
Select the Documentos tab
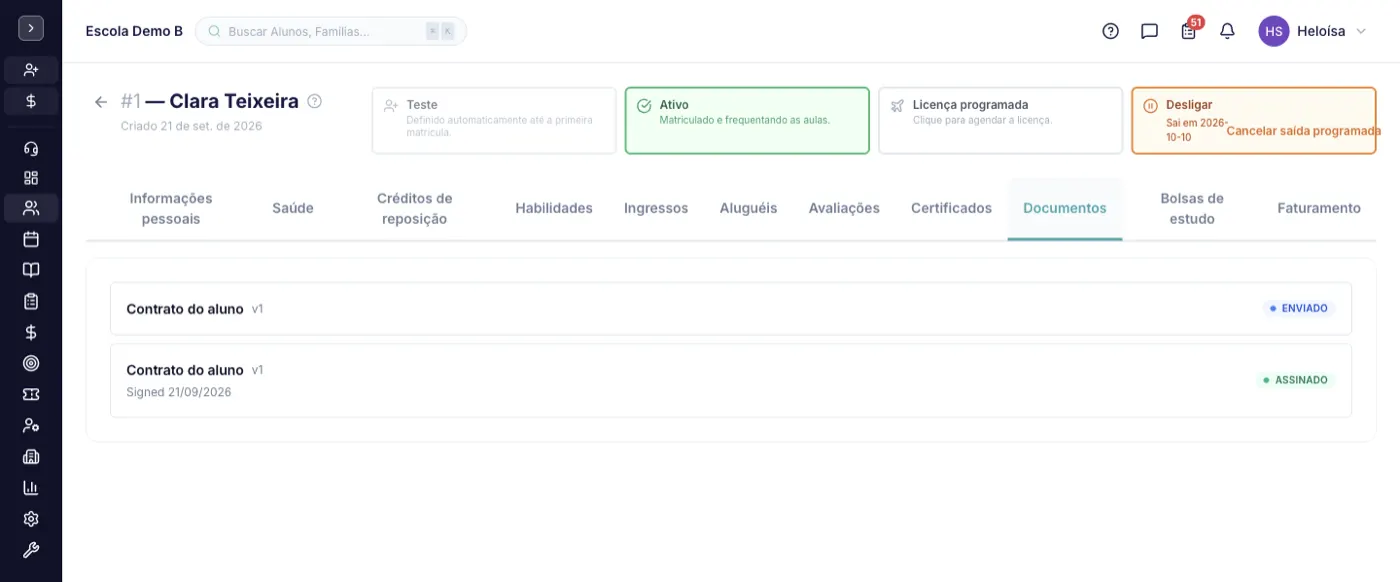click(x=1065, y=208)
